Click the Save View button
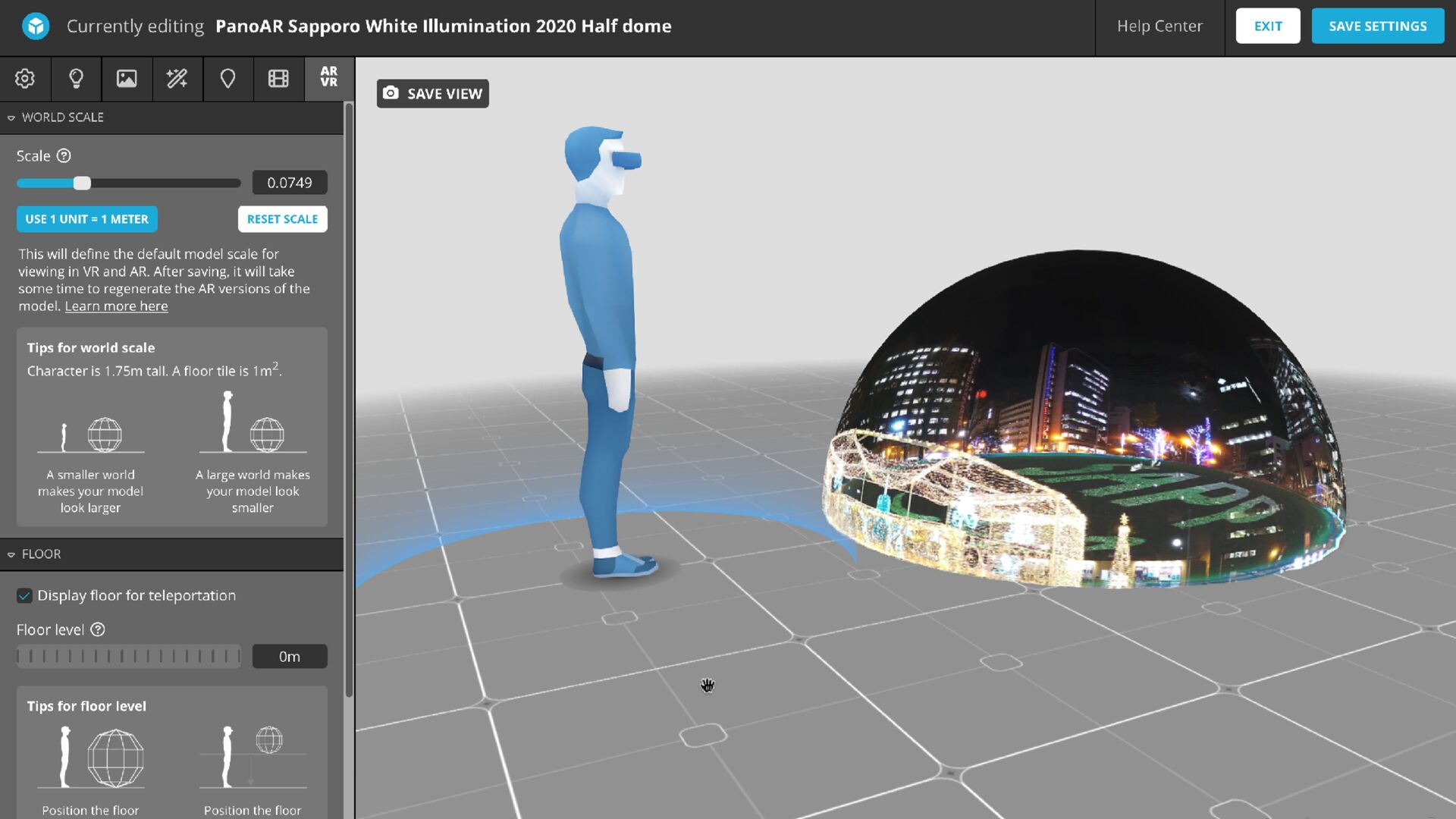This screenshot has height=819, width=1456. pyautogui.click(x=433, y=93)
